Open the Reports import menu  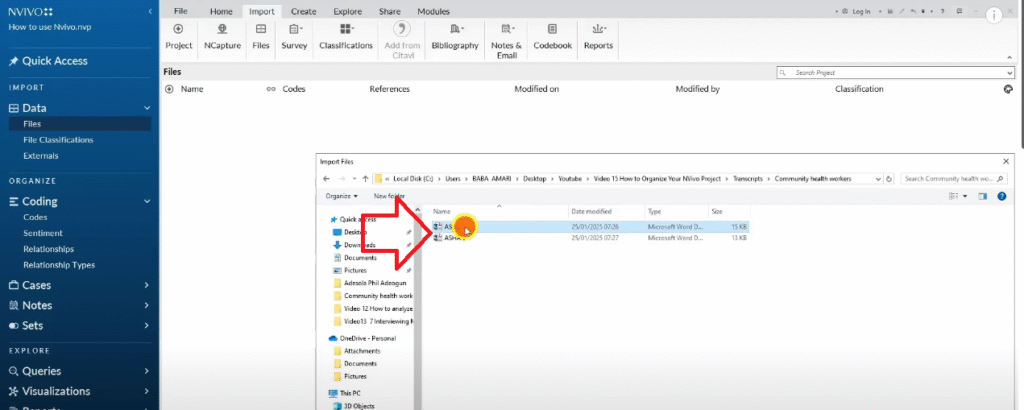[598, 37]
